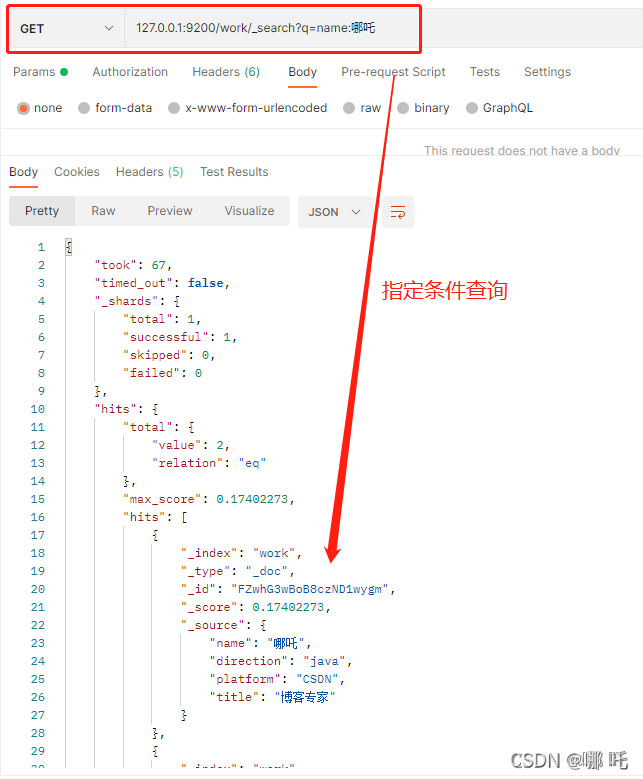Image resolution: width=643 pixels, height=779 pixels.
Task: Switch to Pretty response view
Action: [x=42, y=211]
